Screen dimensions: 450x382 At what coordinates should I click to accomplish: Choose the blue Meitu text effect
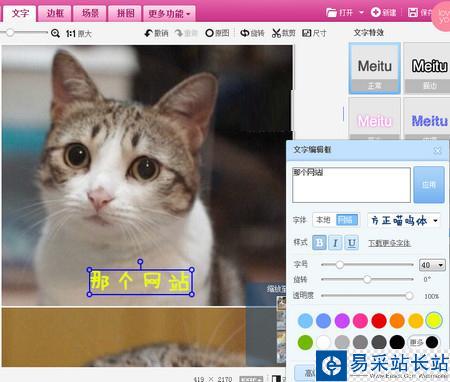[x=428, y=118]
